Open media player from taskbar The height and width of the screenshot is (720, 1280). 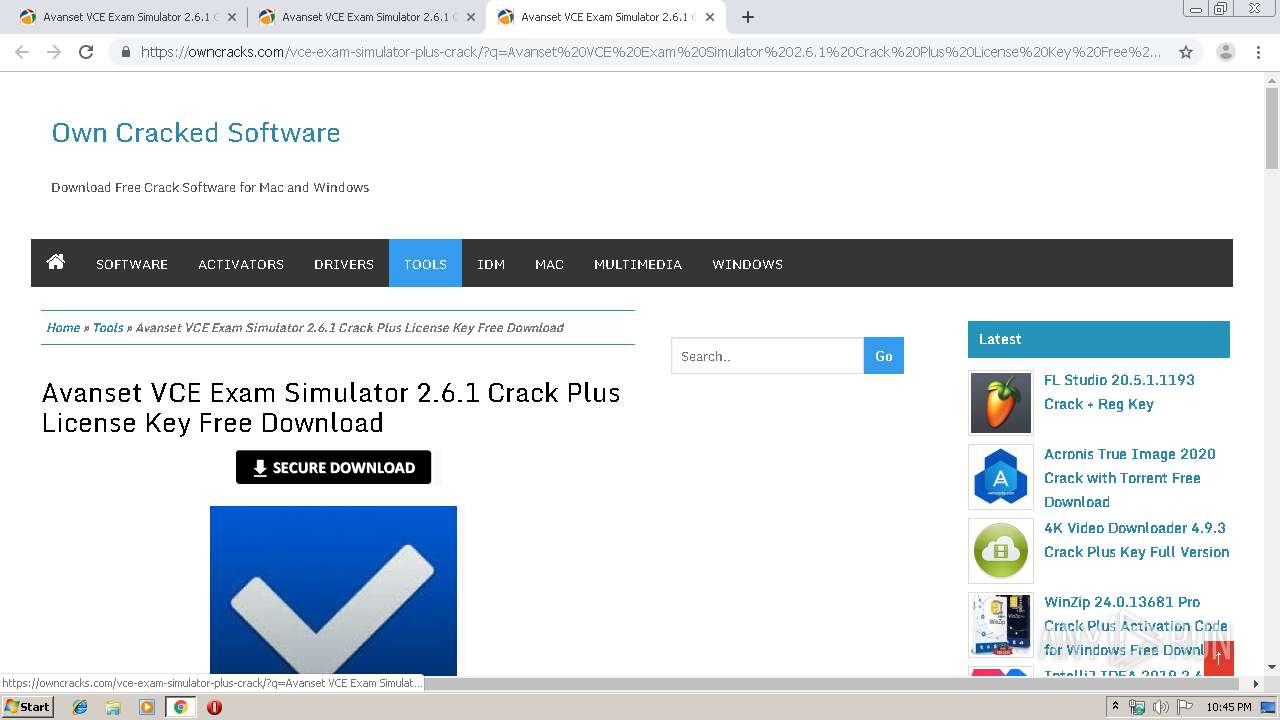pyautogui.click(x=147, y=707)
